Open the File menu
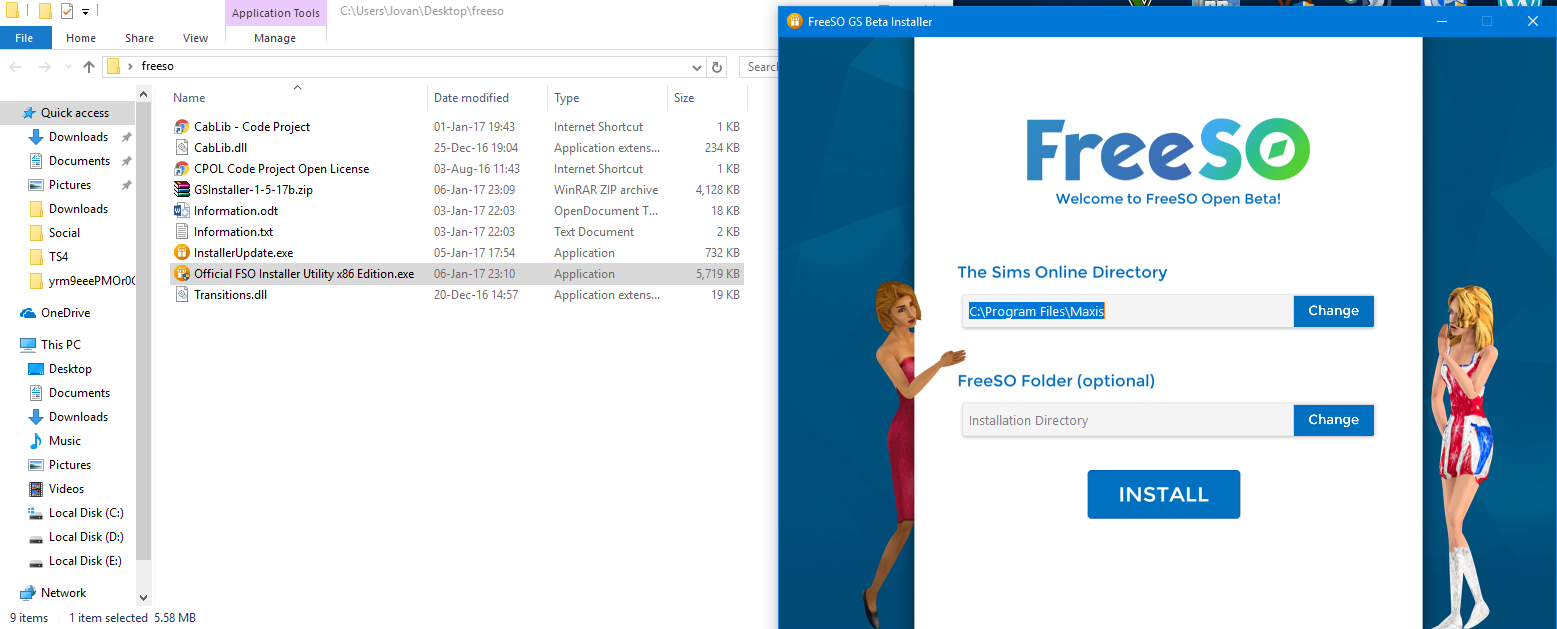This screenshot has height=629, width=1557. tap(24, 38)
